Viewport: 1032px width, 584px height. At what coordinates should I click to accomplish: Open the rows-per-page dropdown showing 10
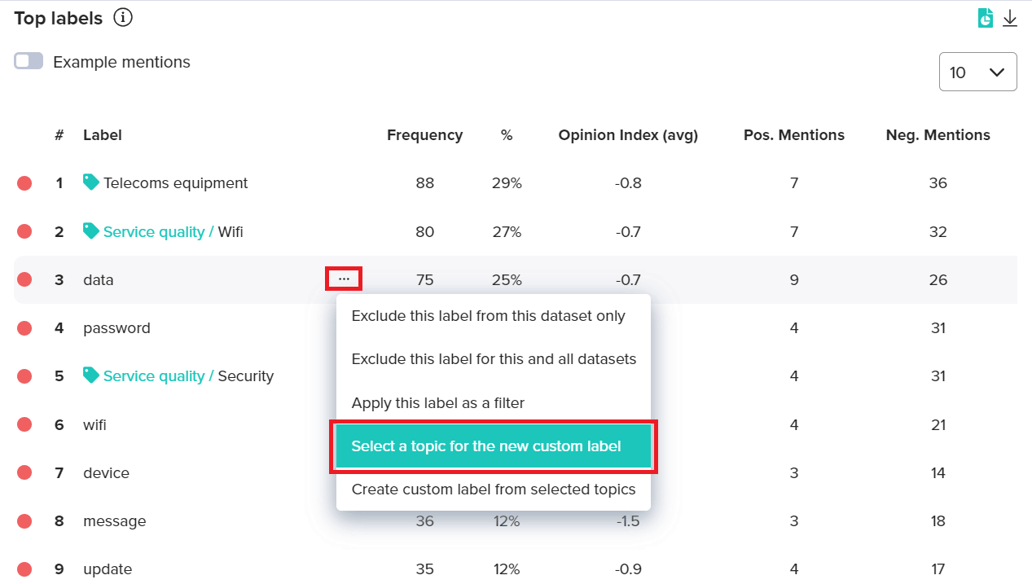pyautogui.click(x=977, y=72)
